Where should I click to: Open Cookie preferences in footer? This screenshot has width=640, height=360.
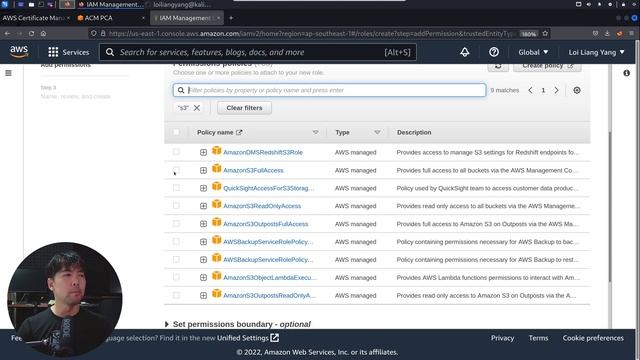[x=593, y=338]
